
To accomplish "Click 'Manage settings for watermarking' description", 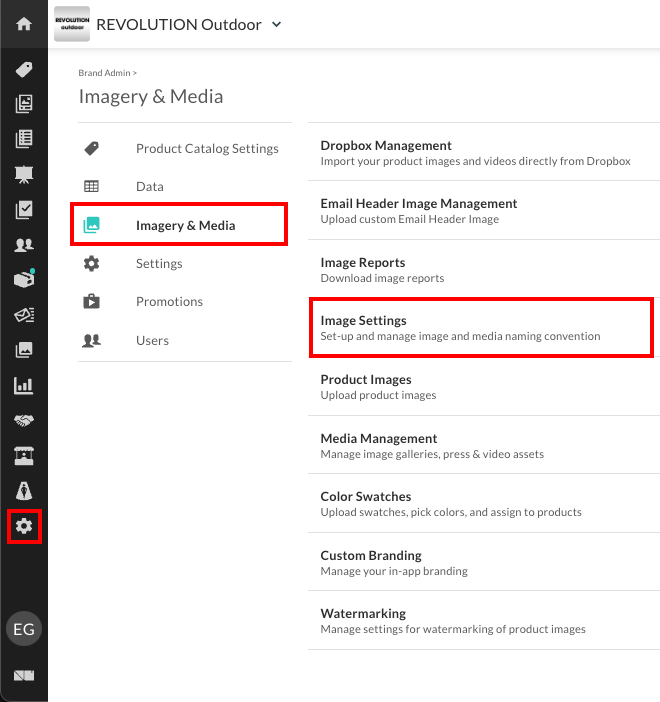I will [x=453, y=629].
